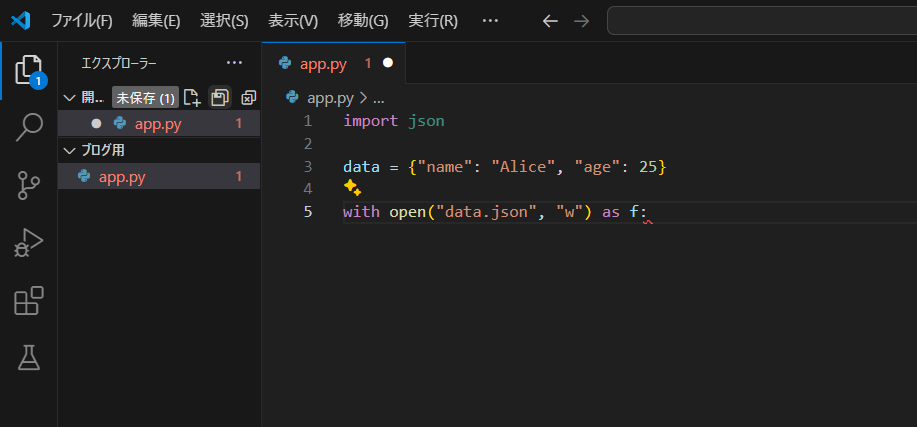Click the breadcrumb ellipsis segment
The height and width of the screenshot is (427, 917).
tap(378, 98)
